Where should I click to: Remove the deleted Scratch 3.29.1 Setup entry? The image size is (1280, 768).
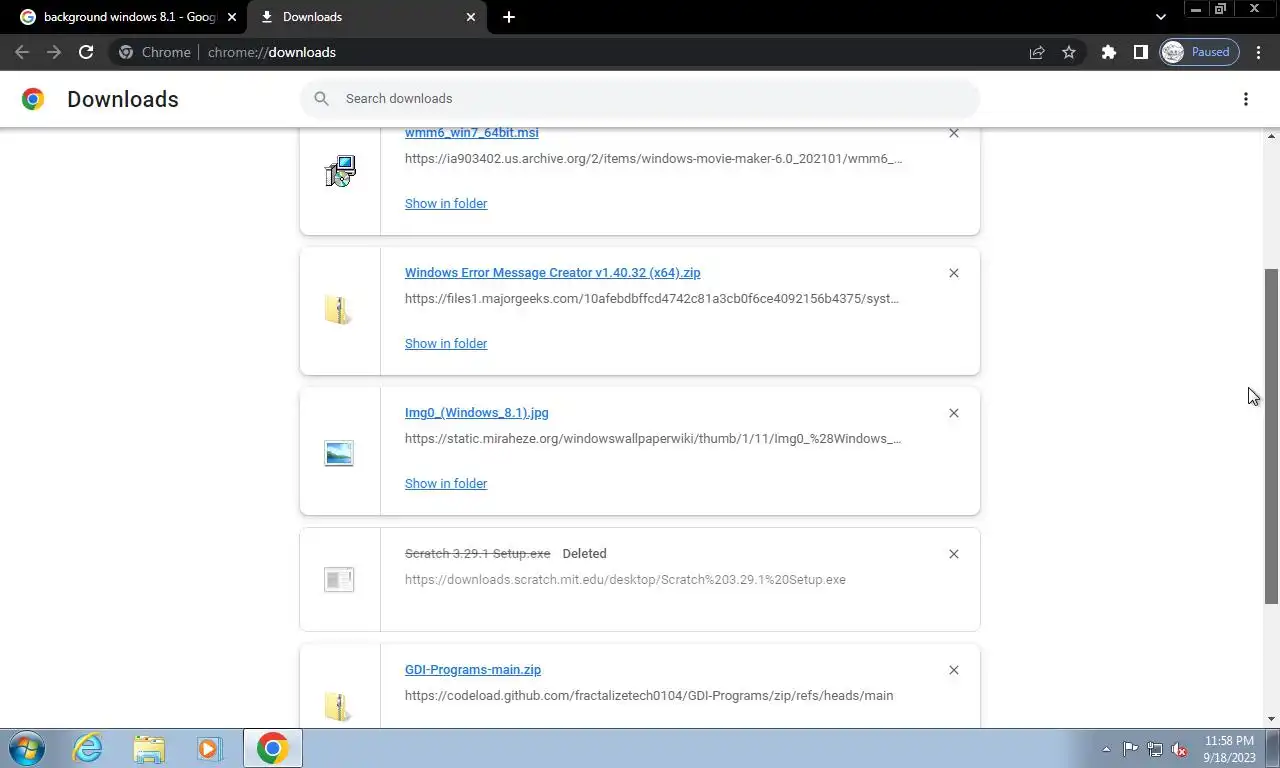954,554
